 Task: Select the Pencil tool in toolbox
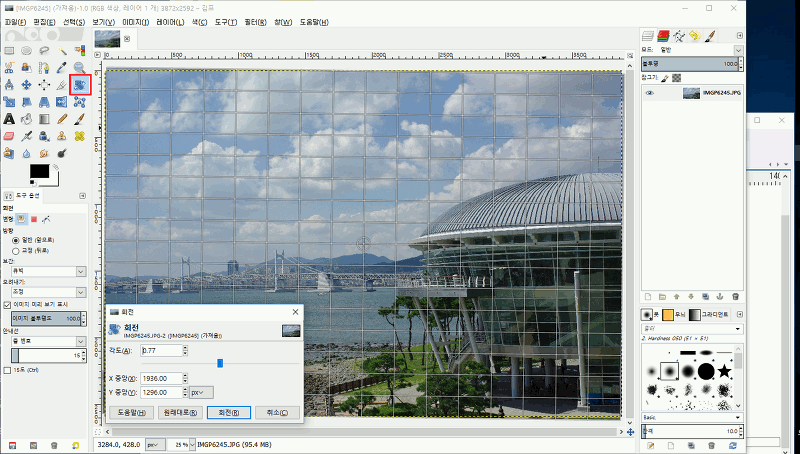pos(61,119)
